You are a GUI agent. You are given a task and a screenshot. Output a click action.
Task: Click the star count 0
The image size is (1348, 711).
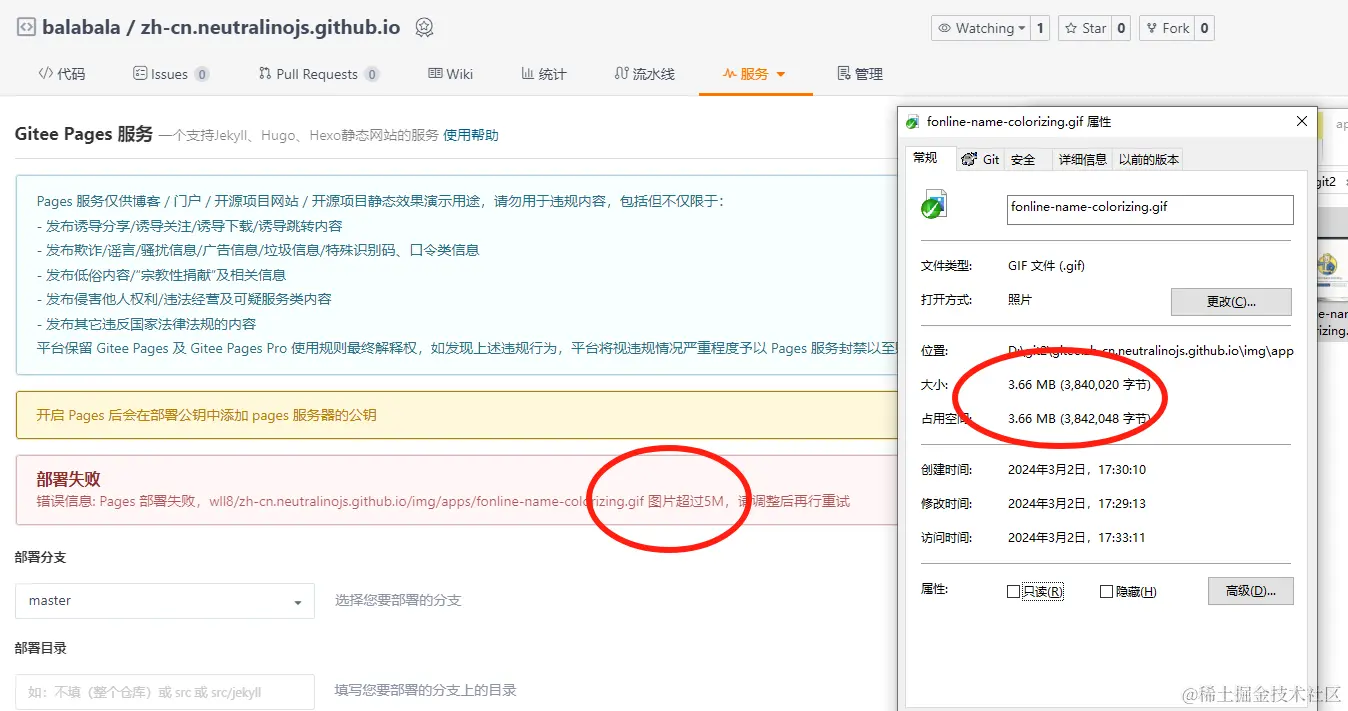click(1122, 28)
